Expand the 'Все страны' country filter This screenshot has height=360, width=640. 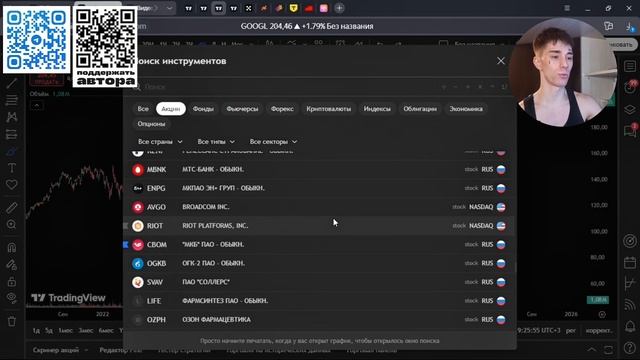coord(160,142)
